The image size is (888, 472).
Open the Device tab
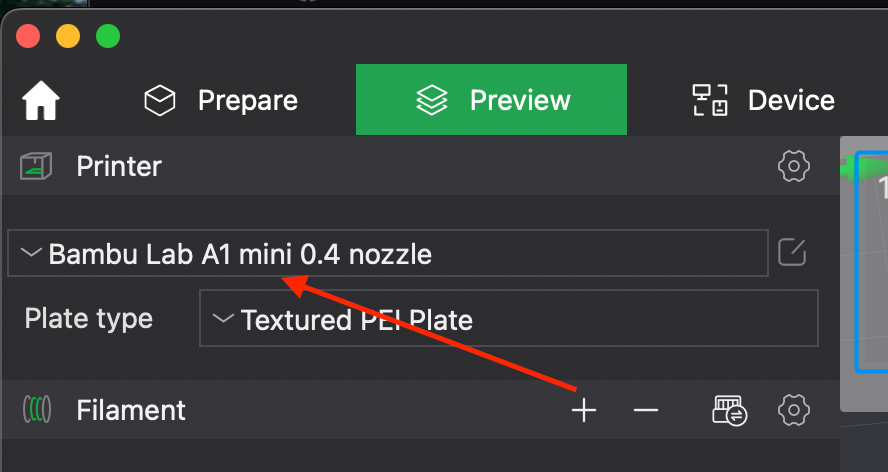pyautogui.click(x=763, y=101)
